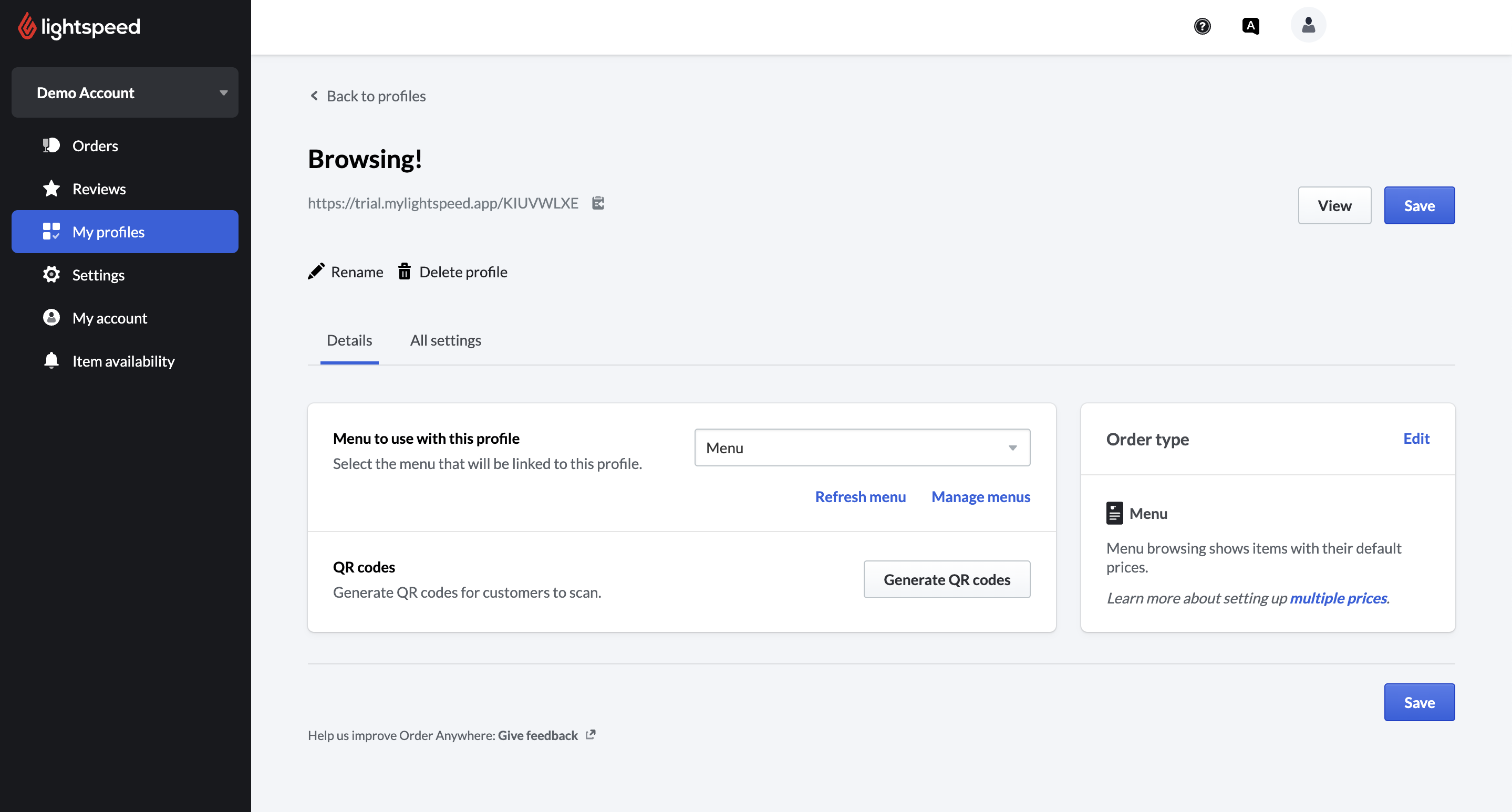The width and height of the screenshot is (1512, 812).
Task: Click the Rename pencil icon
Action: click(x=316, y=272)
